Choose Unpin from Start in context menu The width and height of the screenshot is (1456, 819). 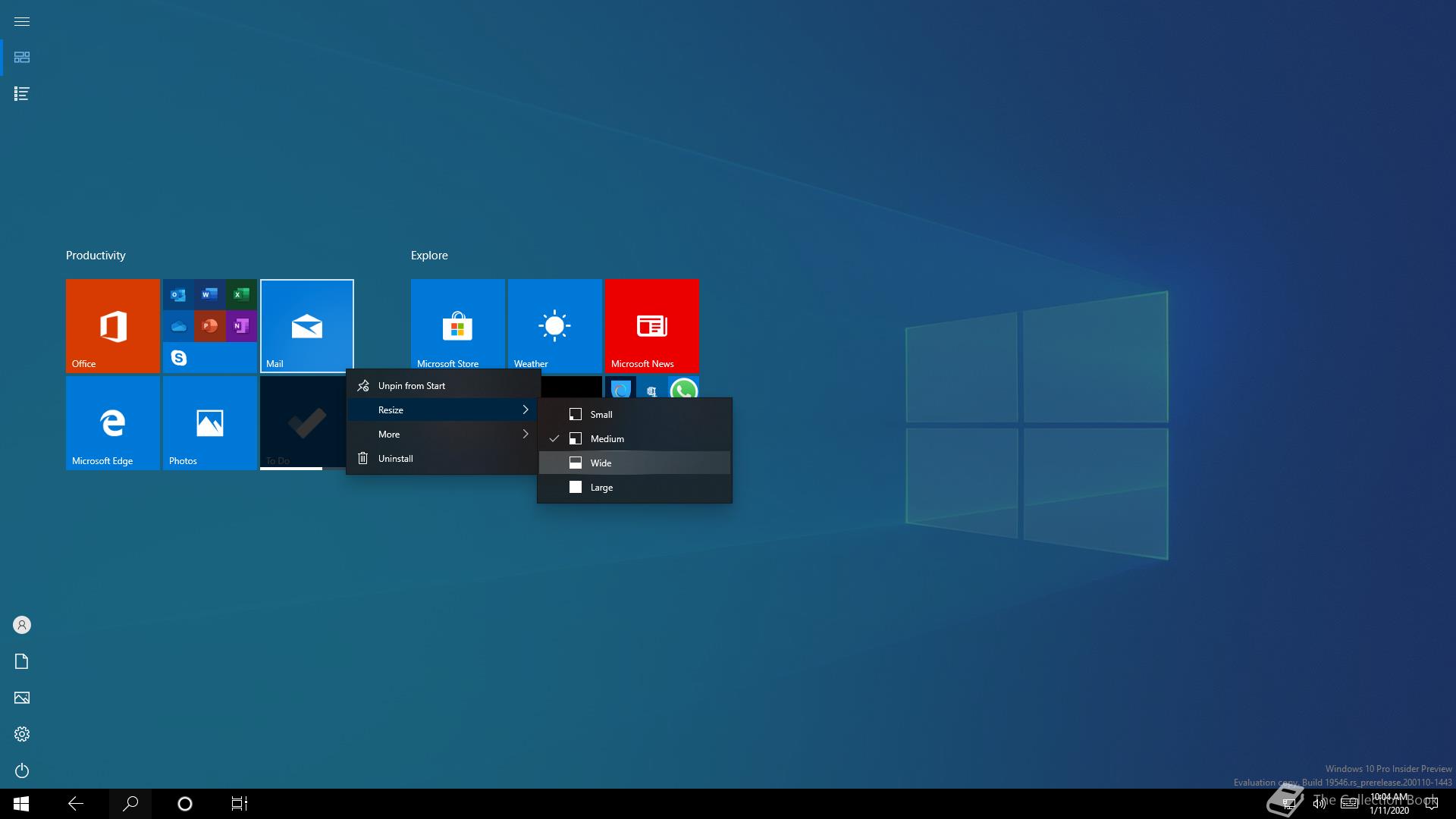(x=442, y=386)
